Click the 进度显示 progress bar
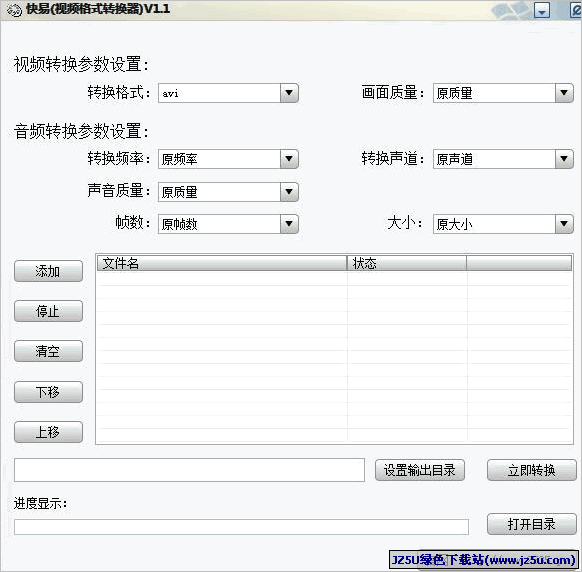Screen dimensions: 582x572 tap(241, 527)
